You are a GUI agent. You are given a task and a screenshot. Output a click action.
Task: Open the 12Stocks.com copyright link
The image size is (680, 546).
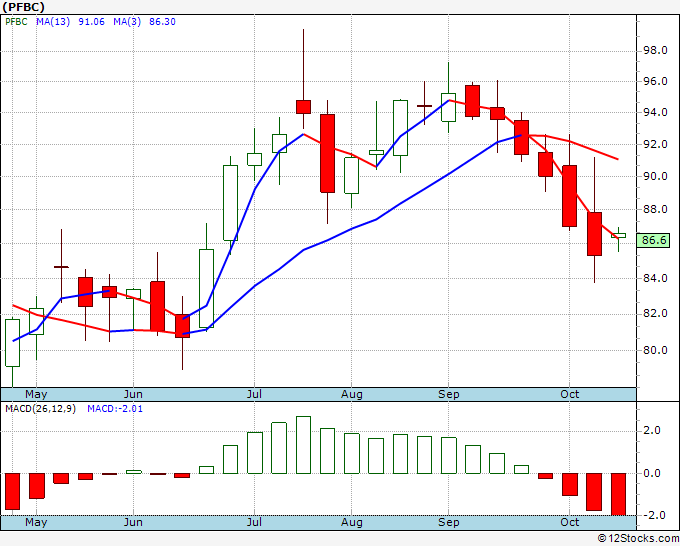pyautogui.click(x=638, y=539)
